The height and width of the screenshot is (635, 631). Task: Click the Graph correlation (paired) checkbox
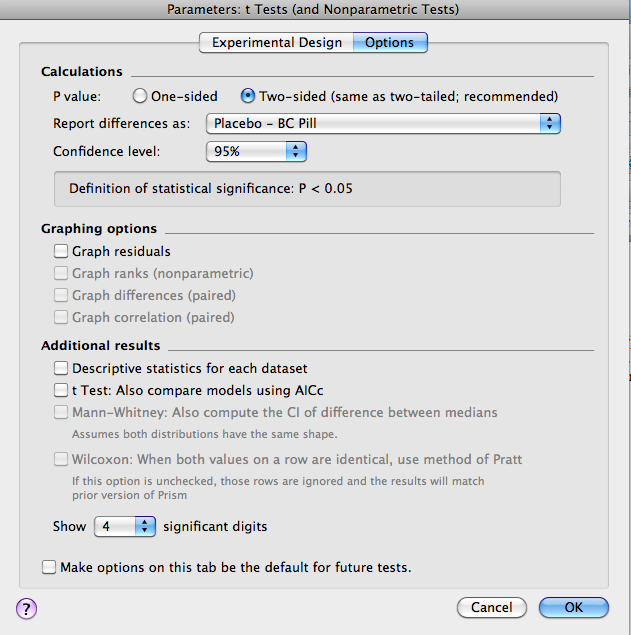pyautogui.click(x=62, y=318)
